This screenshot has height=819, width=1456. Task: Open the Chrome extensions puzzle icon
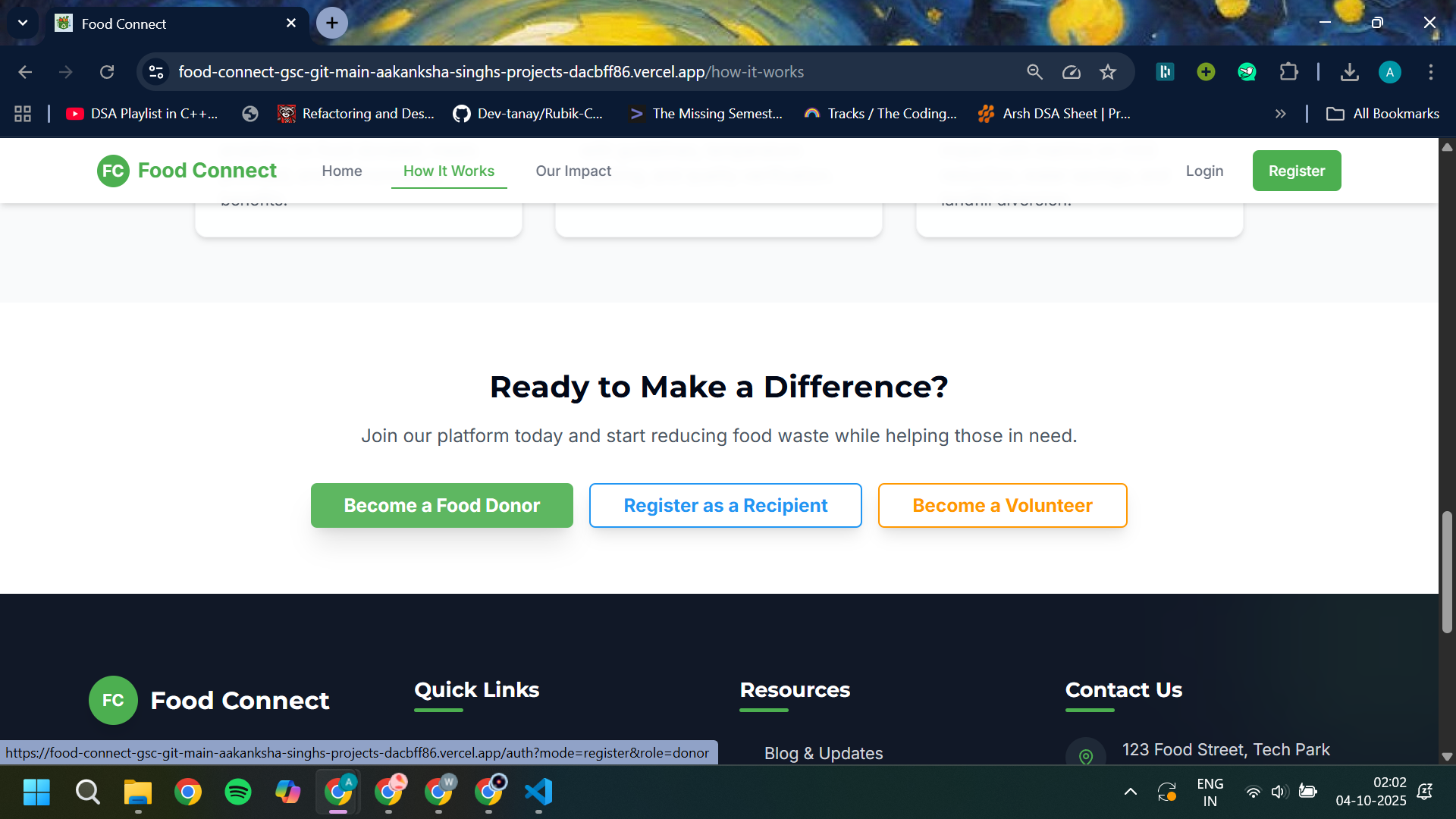tap(1288, 72)
